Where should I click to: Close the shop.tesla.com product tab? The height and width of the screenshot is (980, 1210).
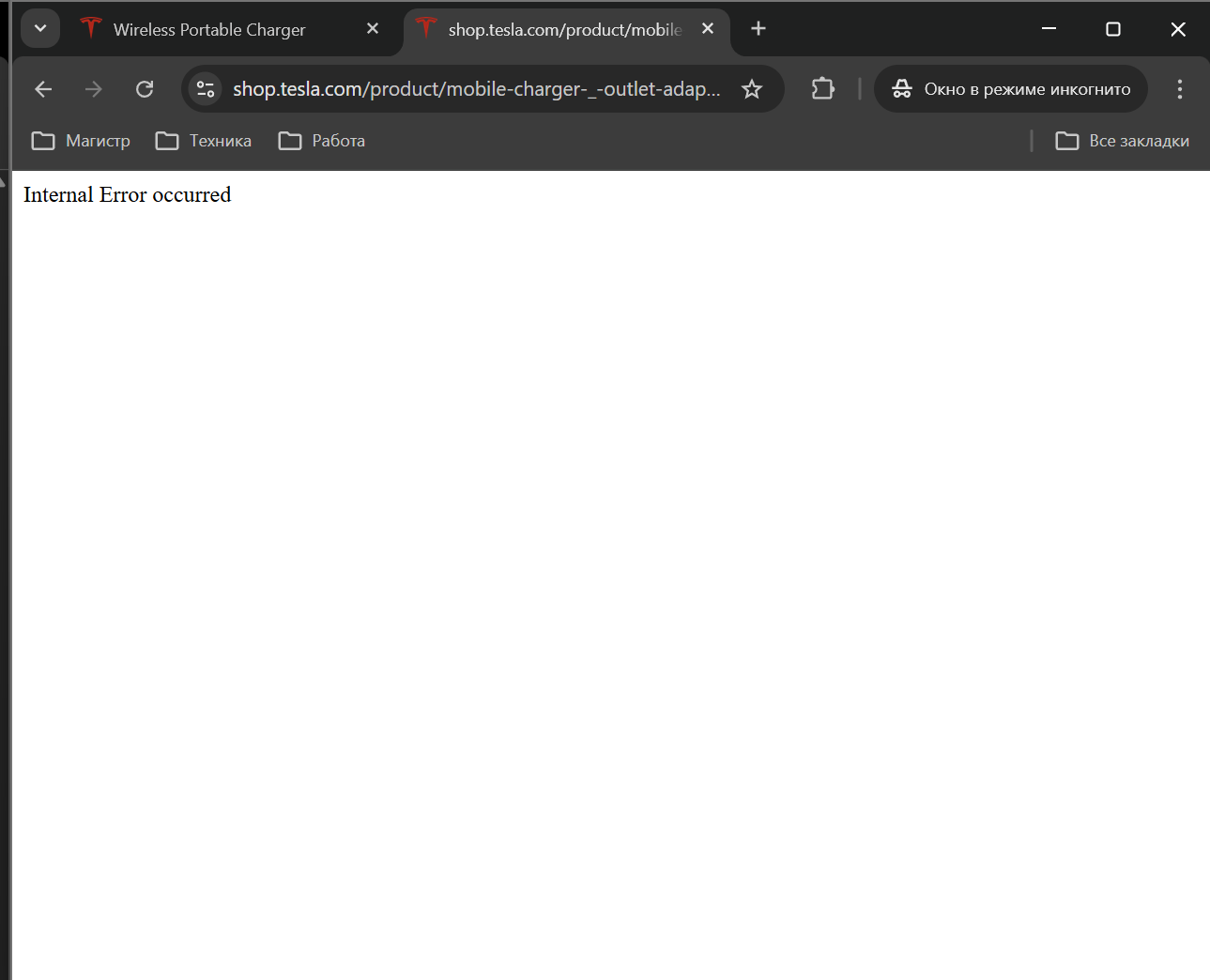click(x=708, y=29)
